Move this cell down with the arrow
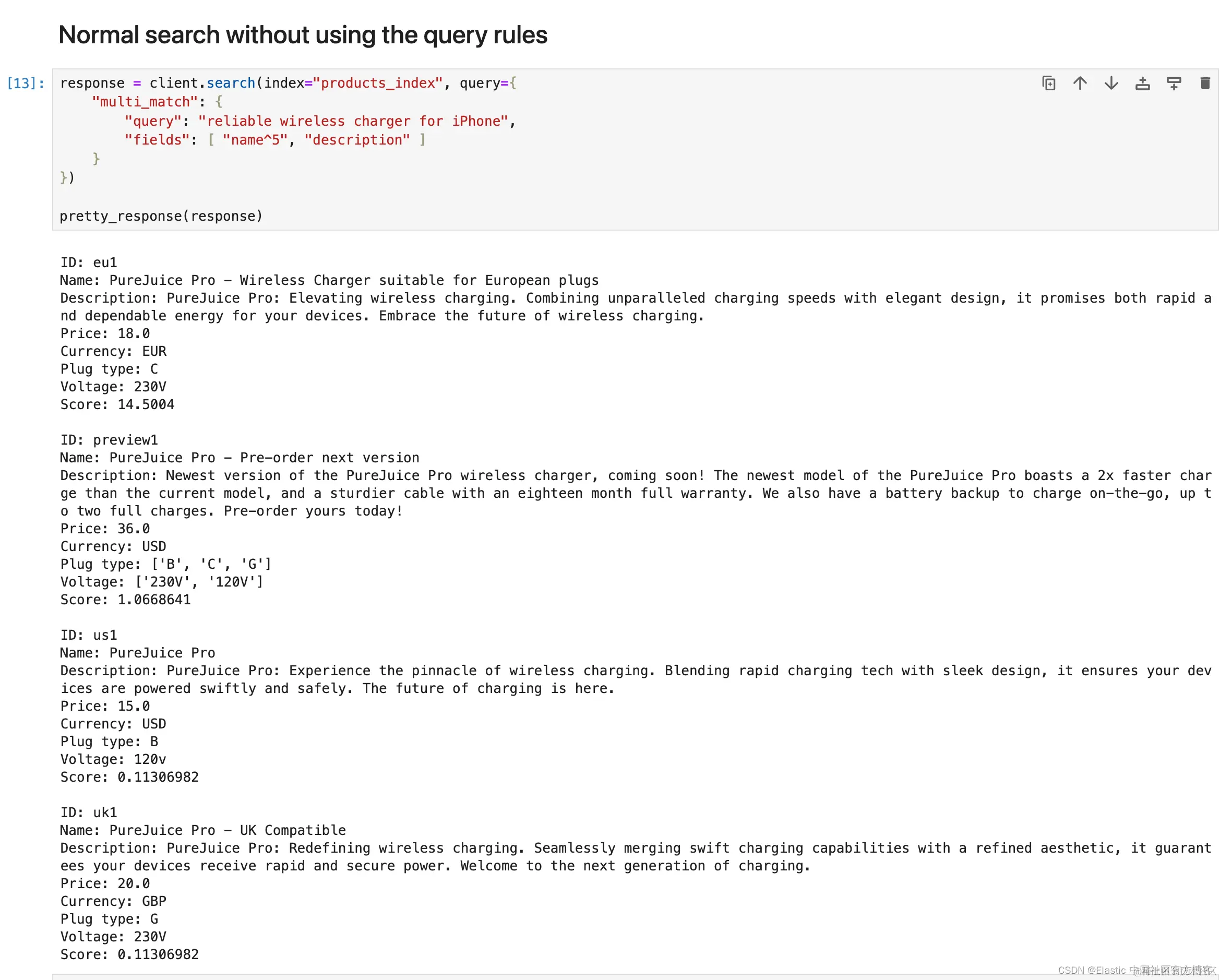Image resolution: width=1220 pixels, height=980 pixels. coord(1111,83)
